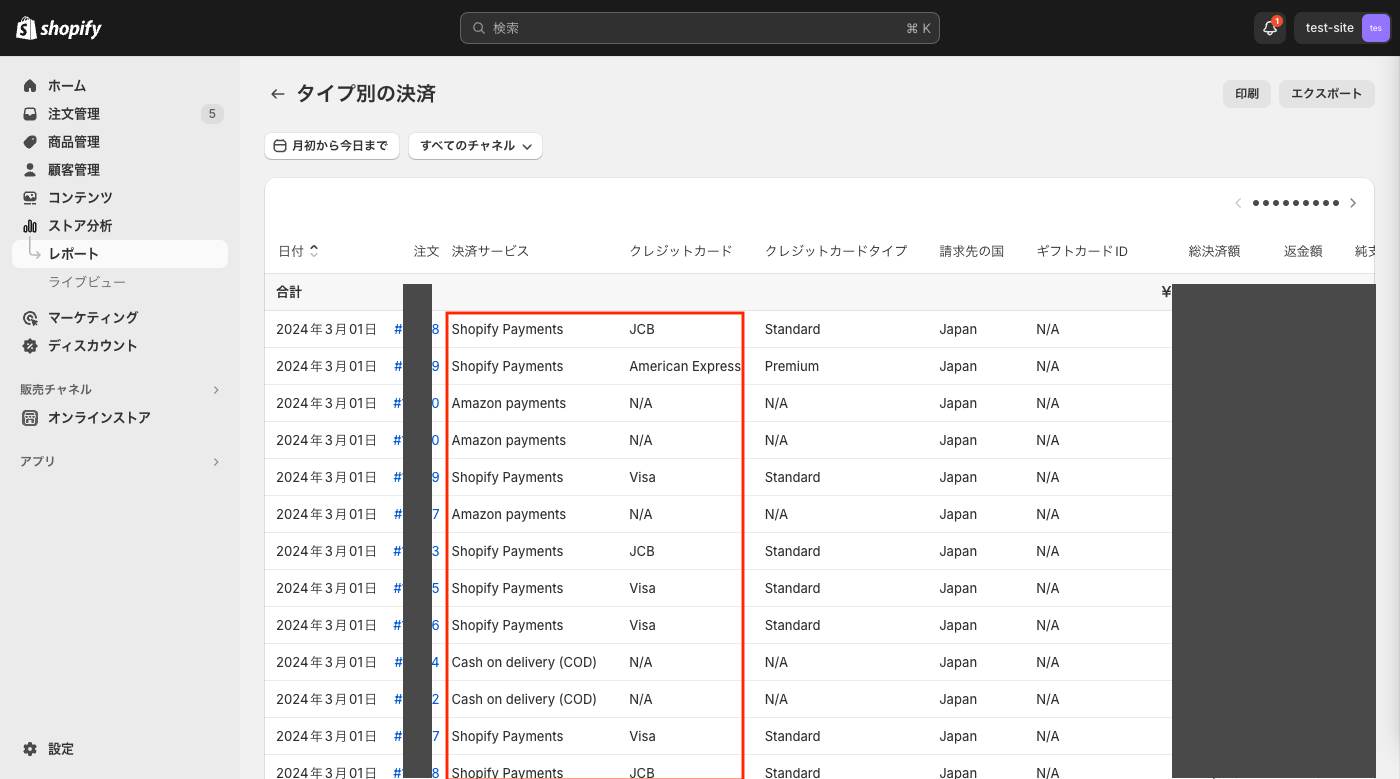Click the 商品管理 products tag icon
Viewport: 1400px width, 779px height.
[30, 142]
